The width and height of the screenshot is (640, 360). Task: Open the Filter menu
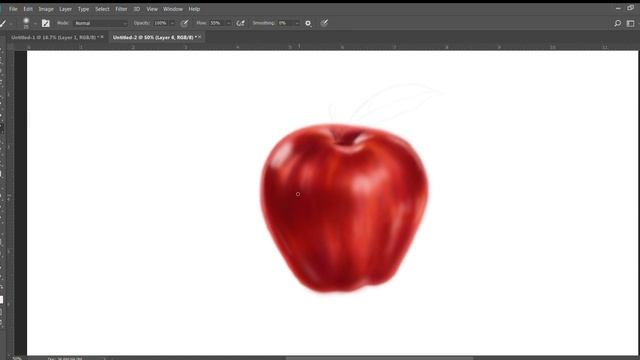121,9
